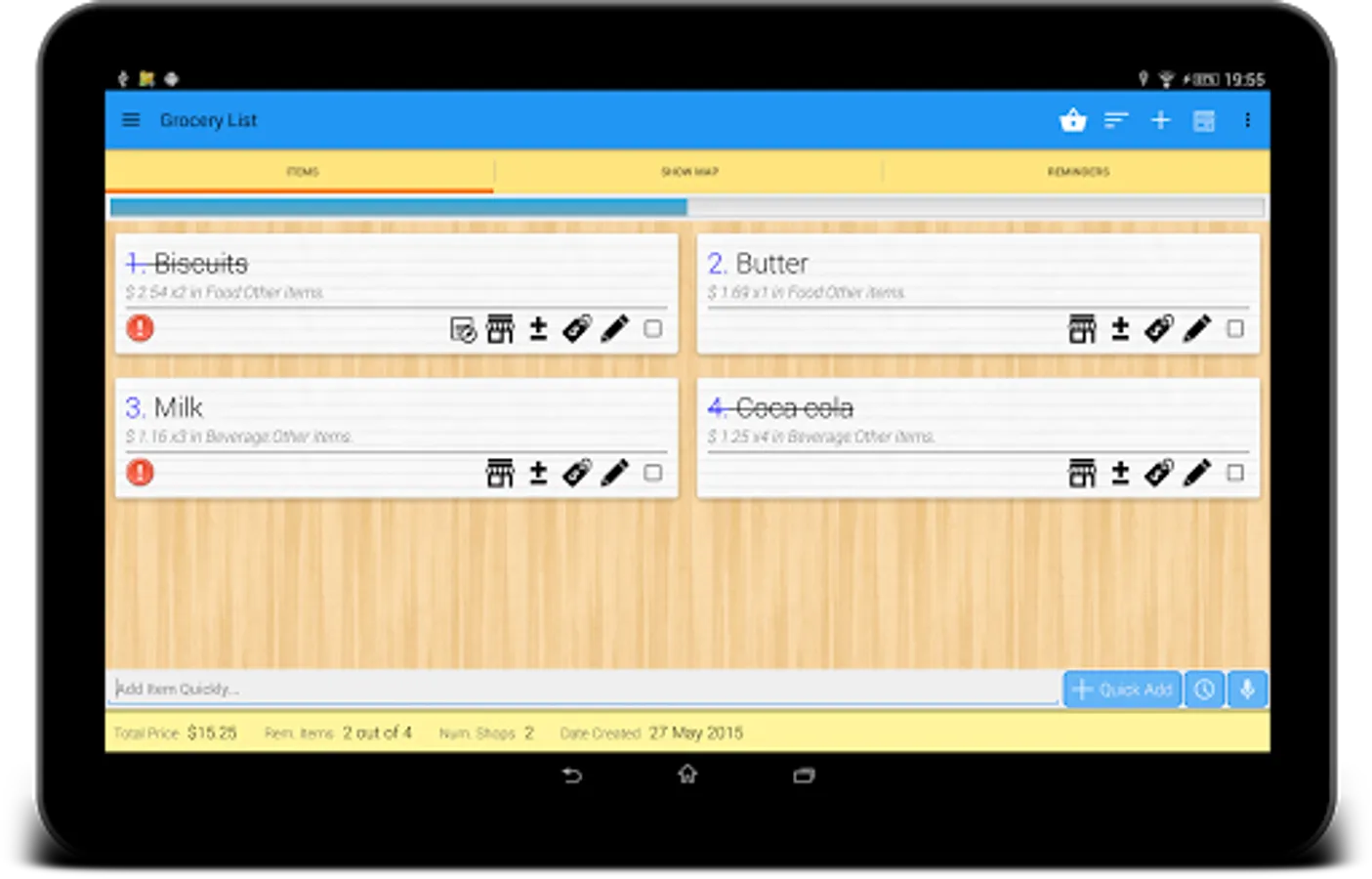This screenshot has height=879, width=1372.
Task: Switch to the Items tab
Action: tap(302, 172)
